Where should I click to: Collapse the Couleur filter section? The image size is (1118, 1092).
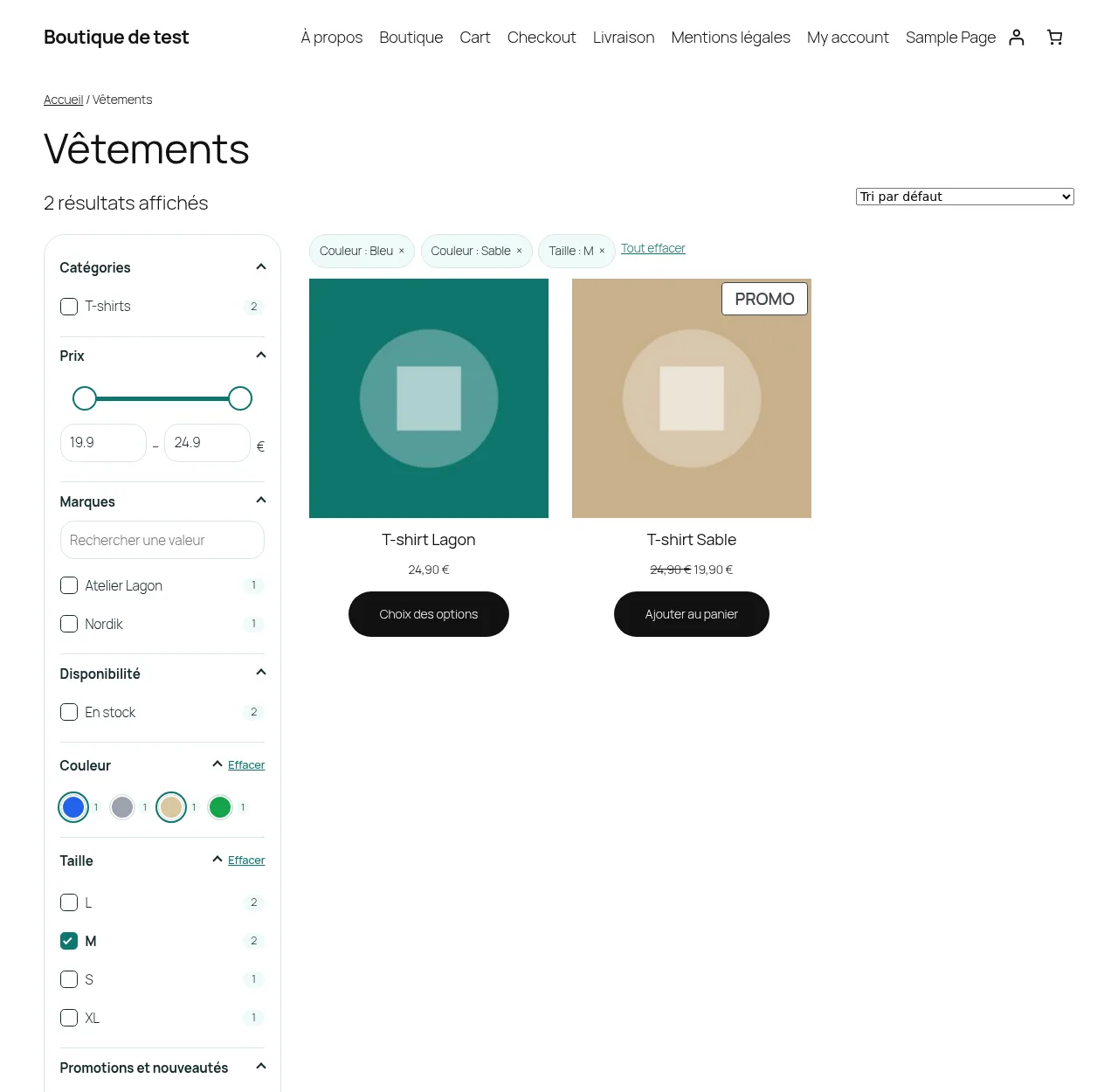tap(217, 764)
